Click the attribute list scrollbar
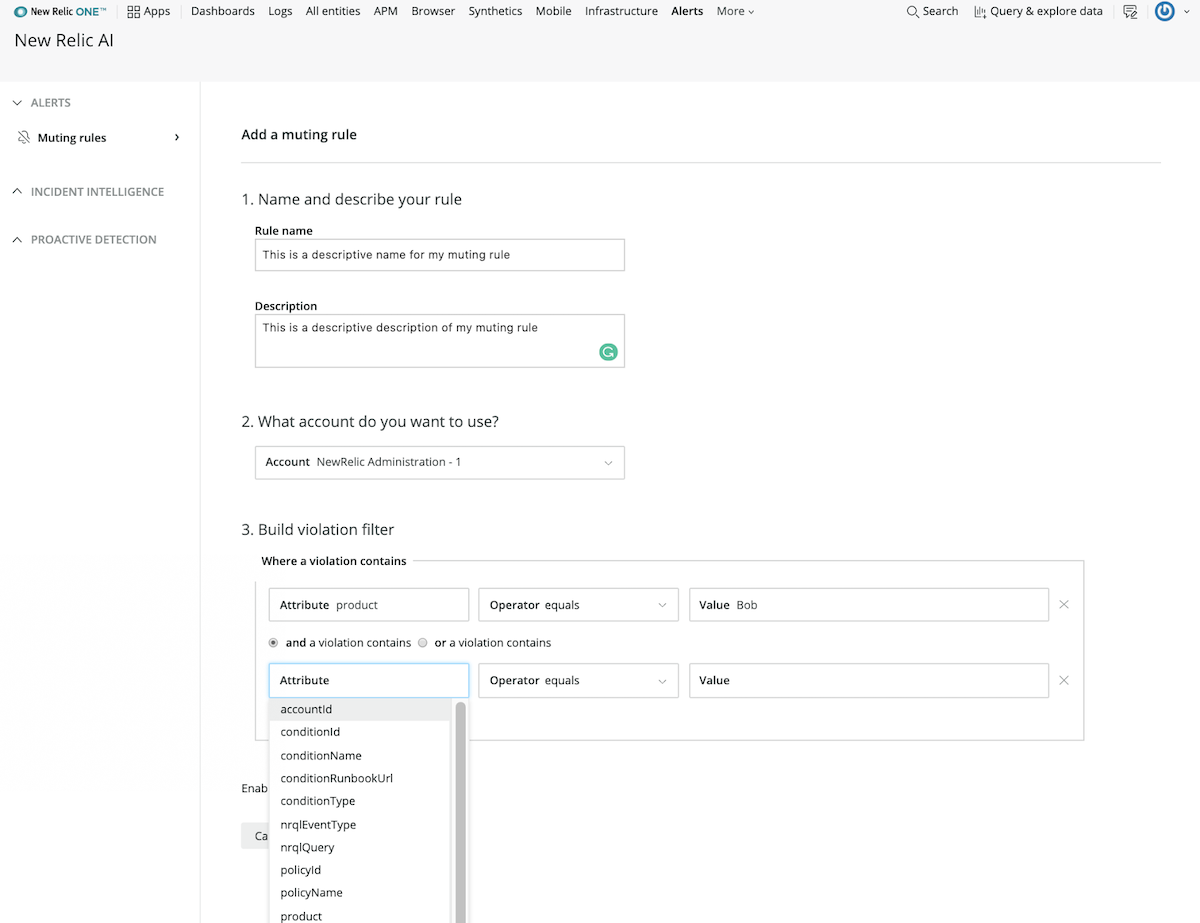Screen dimensions: 1200x923 [461, 811]
